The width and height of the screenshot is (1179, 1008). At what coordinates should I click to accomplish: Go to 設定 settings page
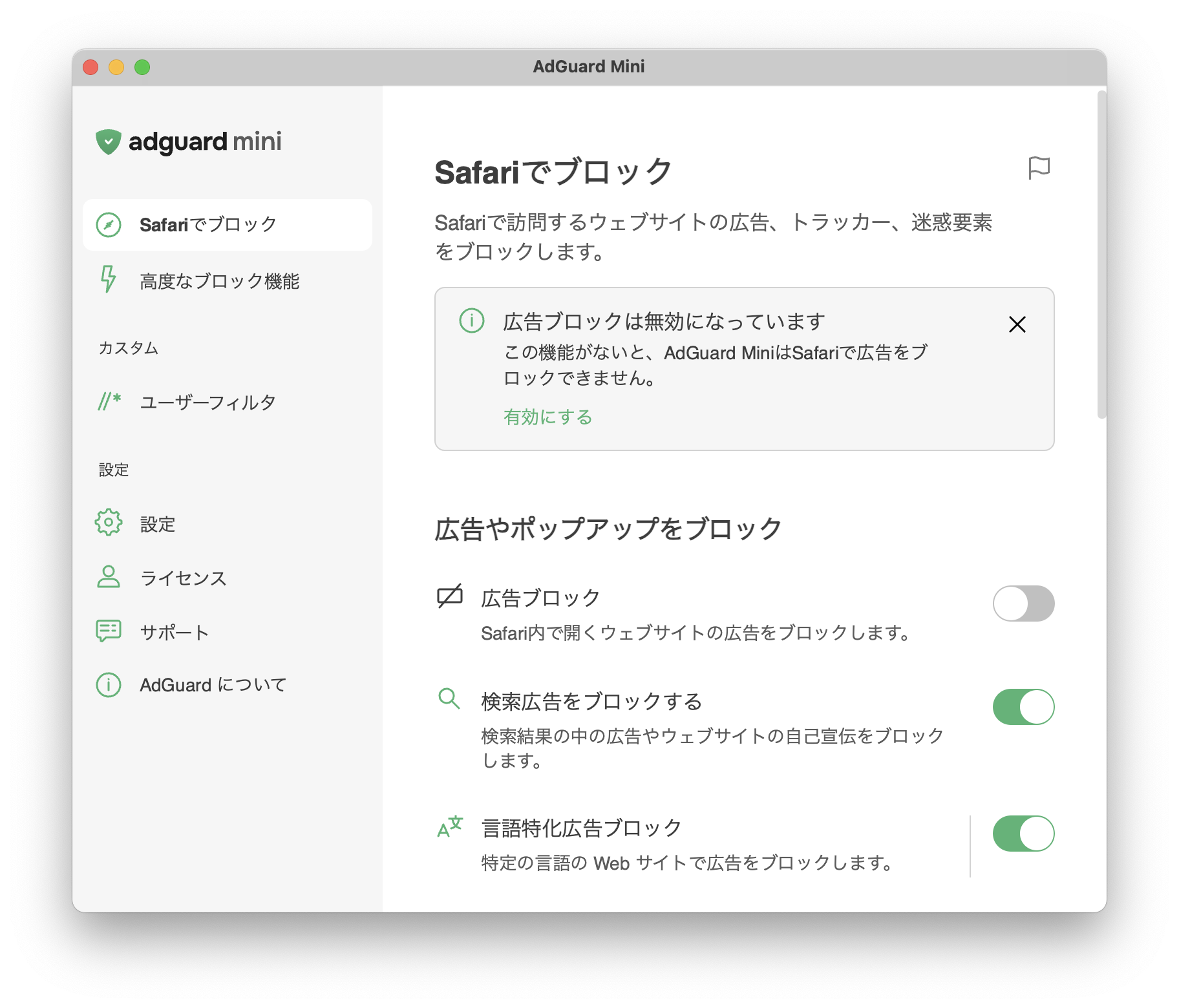tap(228, 524)
